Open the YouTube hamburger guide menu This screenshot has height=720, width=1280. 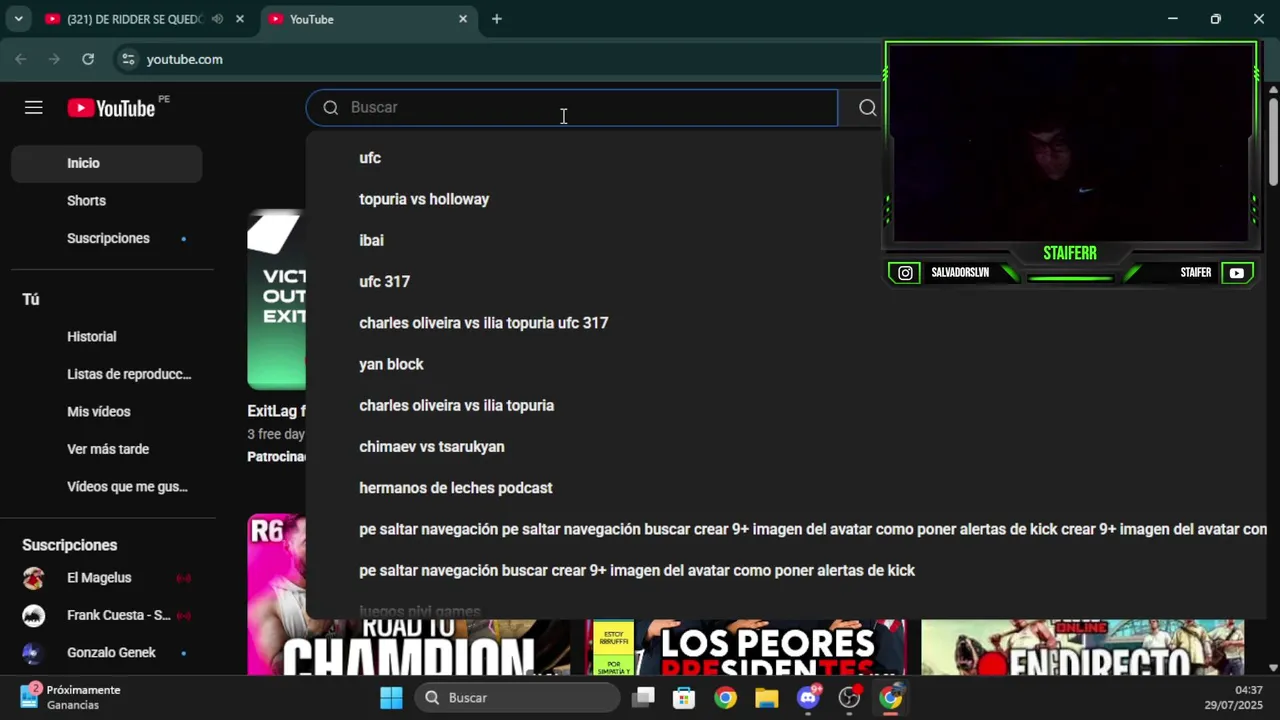coord(34,108)
